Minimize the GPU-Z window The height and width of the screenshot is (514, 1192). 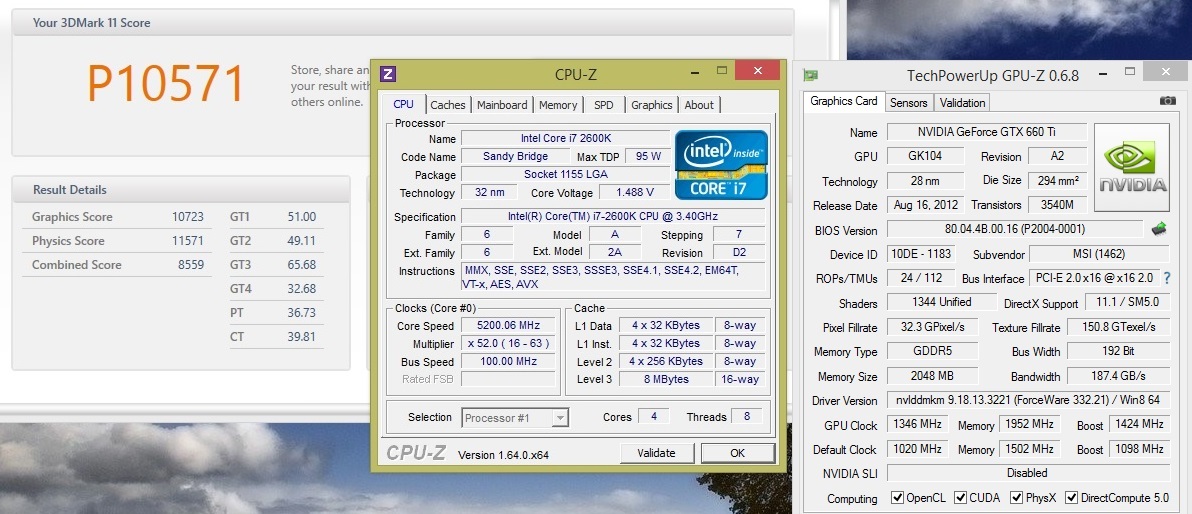1105,74
